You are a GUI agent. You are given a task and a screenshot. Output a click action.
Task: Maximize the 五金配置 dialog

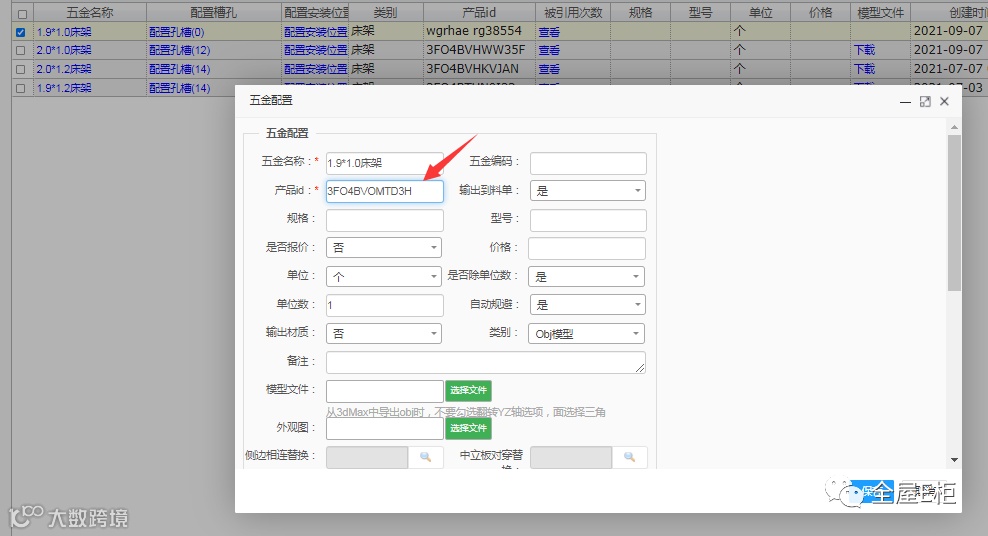click(925, 101)
